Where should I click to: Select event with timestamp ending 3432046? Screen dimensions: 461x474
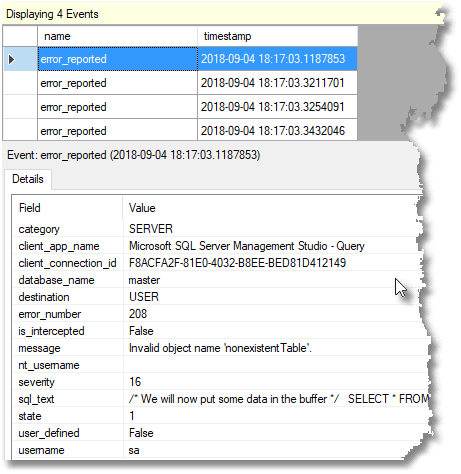197,130
